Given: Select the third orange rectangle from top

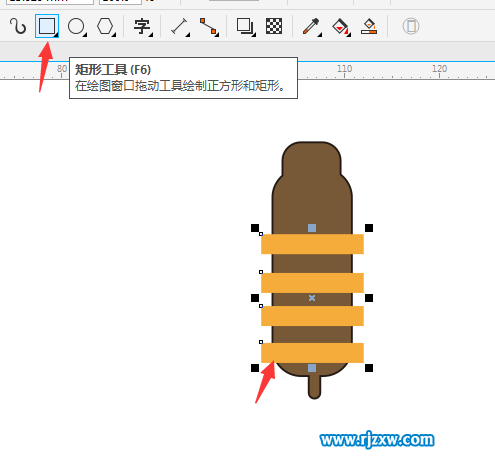Looking at the screenshot, I should 312,316.
